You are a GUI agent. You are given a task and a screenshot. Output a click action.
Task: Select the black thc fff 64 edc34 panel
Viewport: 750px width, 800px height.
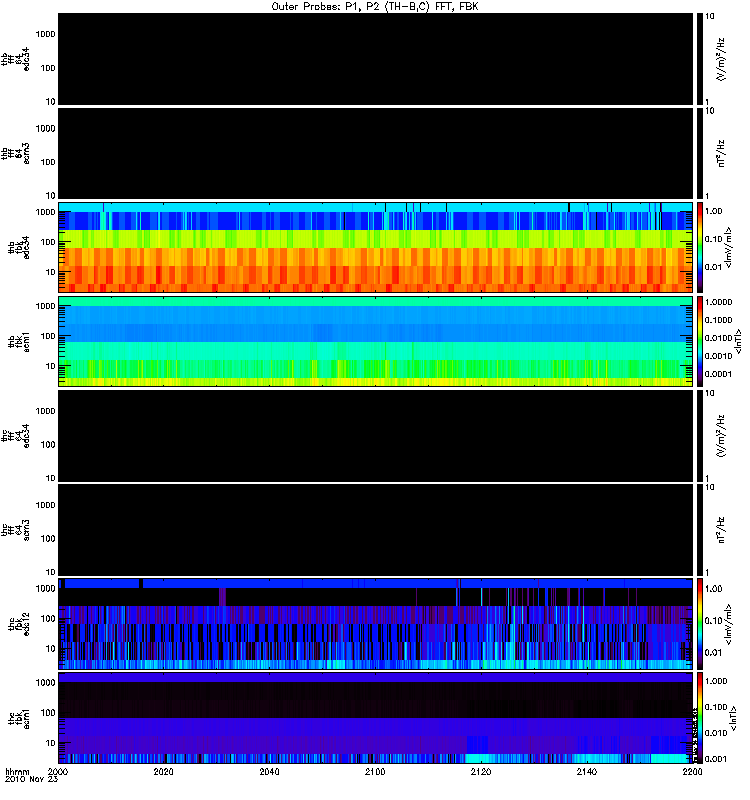376,436
